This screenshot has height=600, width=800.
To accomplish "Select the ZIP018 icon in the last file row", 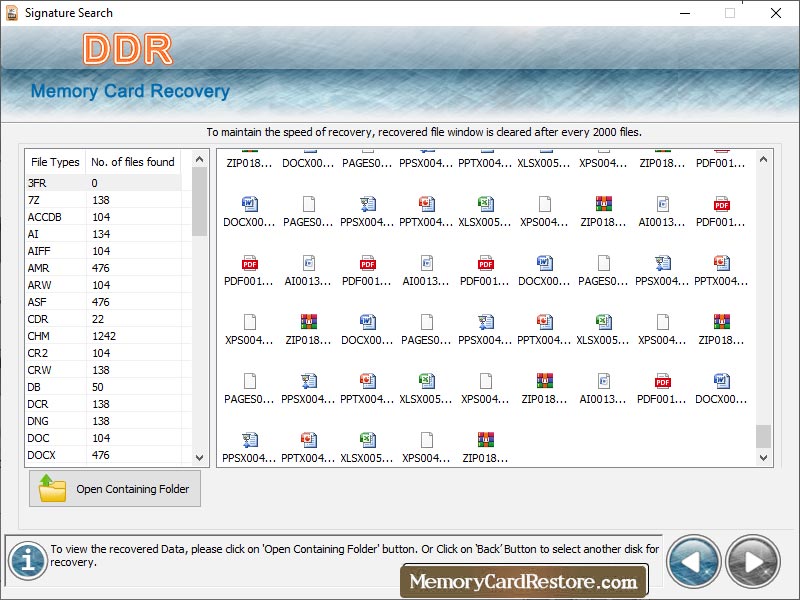I will [x=485, y=440].
